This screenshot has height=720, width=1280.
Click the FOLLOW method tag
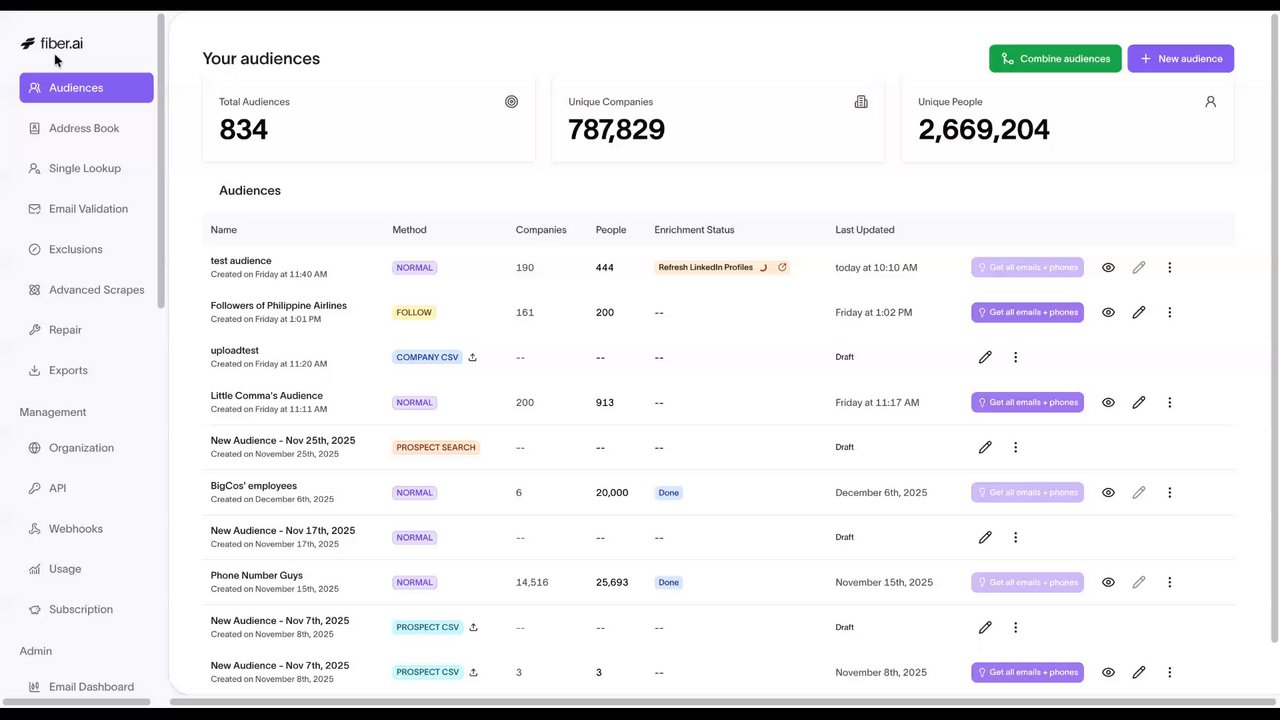pyautogui.click(x=414, y=313)
